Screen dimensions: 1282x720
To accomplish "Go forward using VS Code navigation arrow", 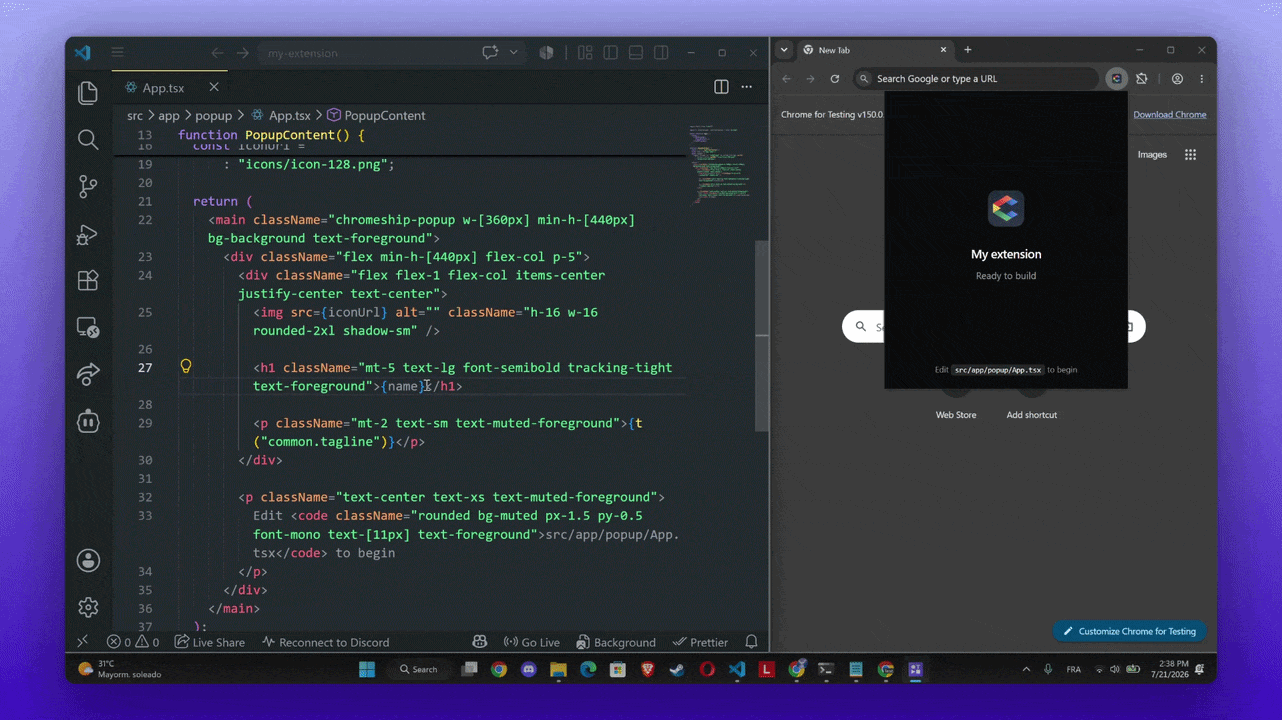I will tap(243, 53).
